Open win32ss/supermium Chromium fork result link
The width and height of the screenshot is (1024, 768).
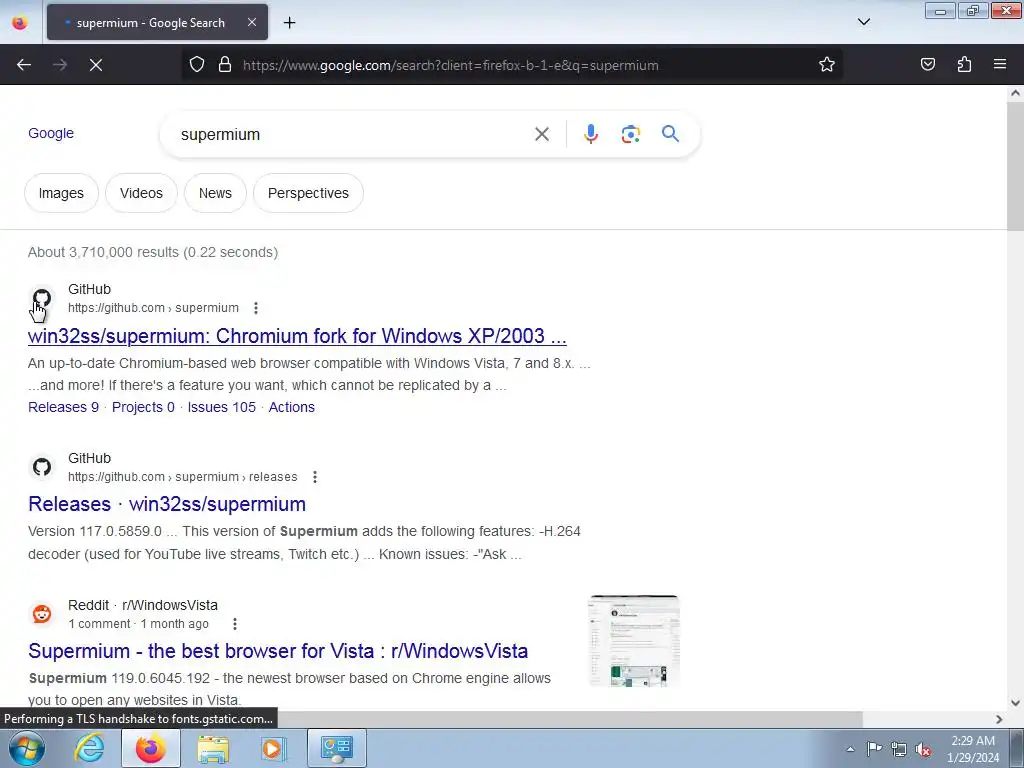(x=297, y=336)
